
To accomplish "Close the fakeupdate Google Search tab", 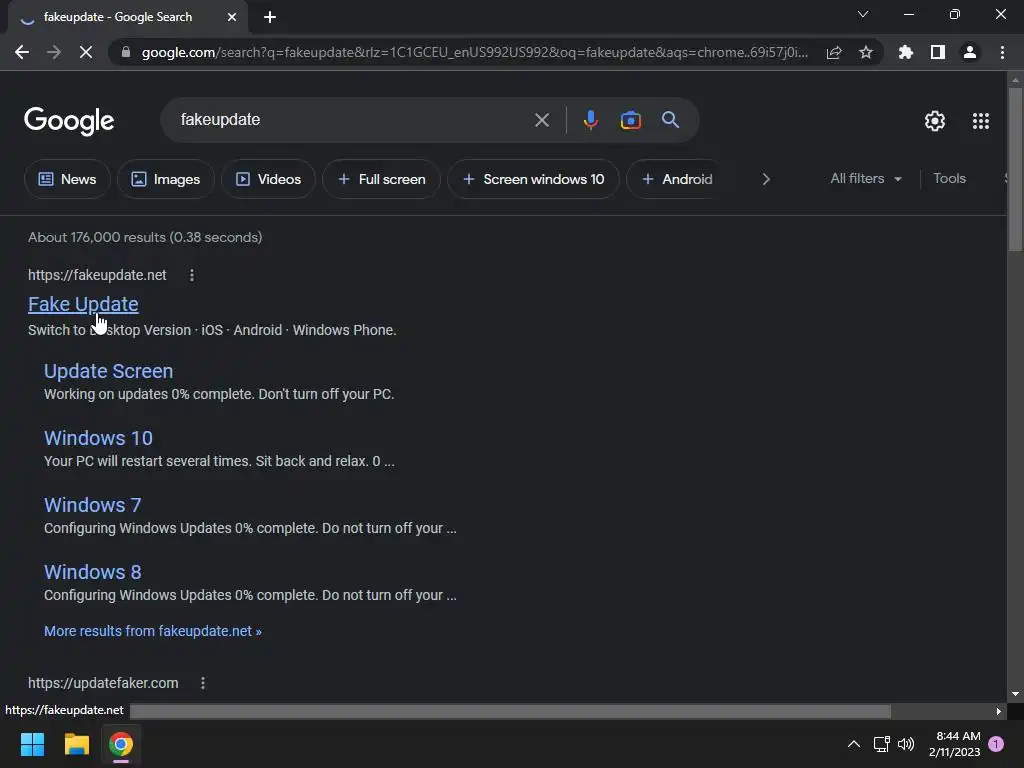I will 232,17.
